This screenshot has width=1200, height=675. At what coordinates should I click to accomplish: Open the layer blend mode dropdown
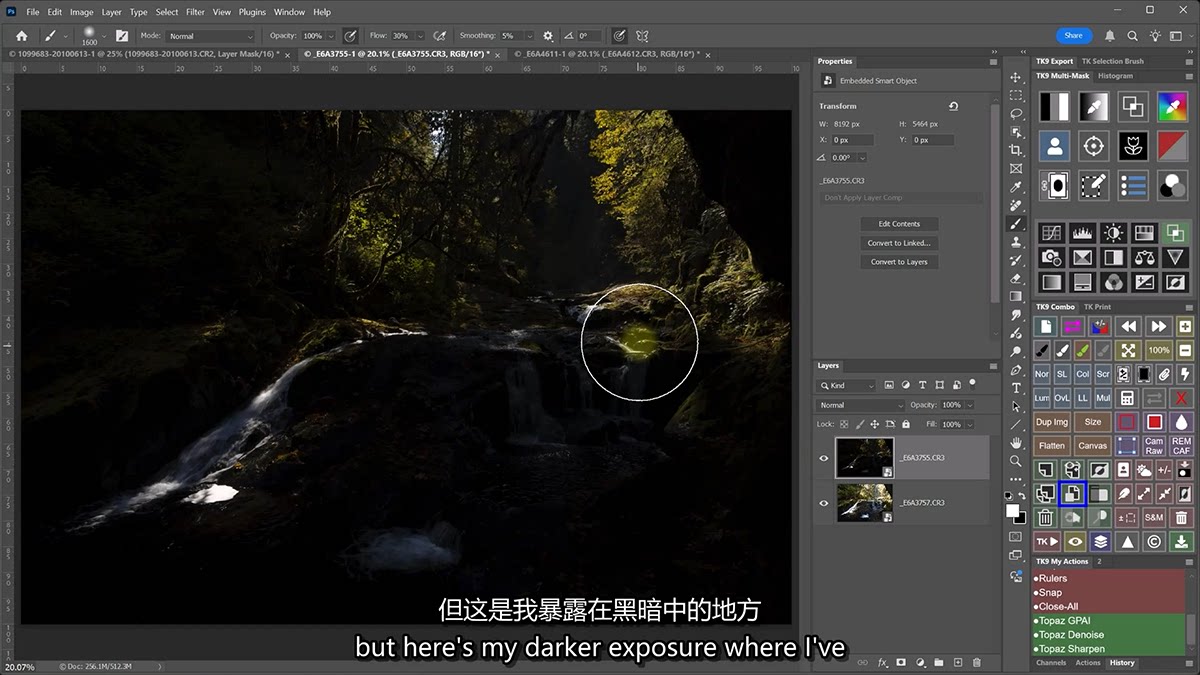point(861,405)
